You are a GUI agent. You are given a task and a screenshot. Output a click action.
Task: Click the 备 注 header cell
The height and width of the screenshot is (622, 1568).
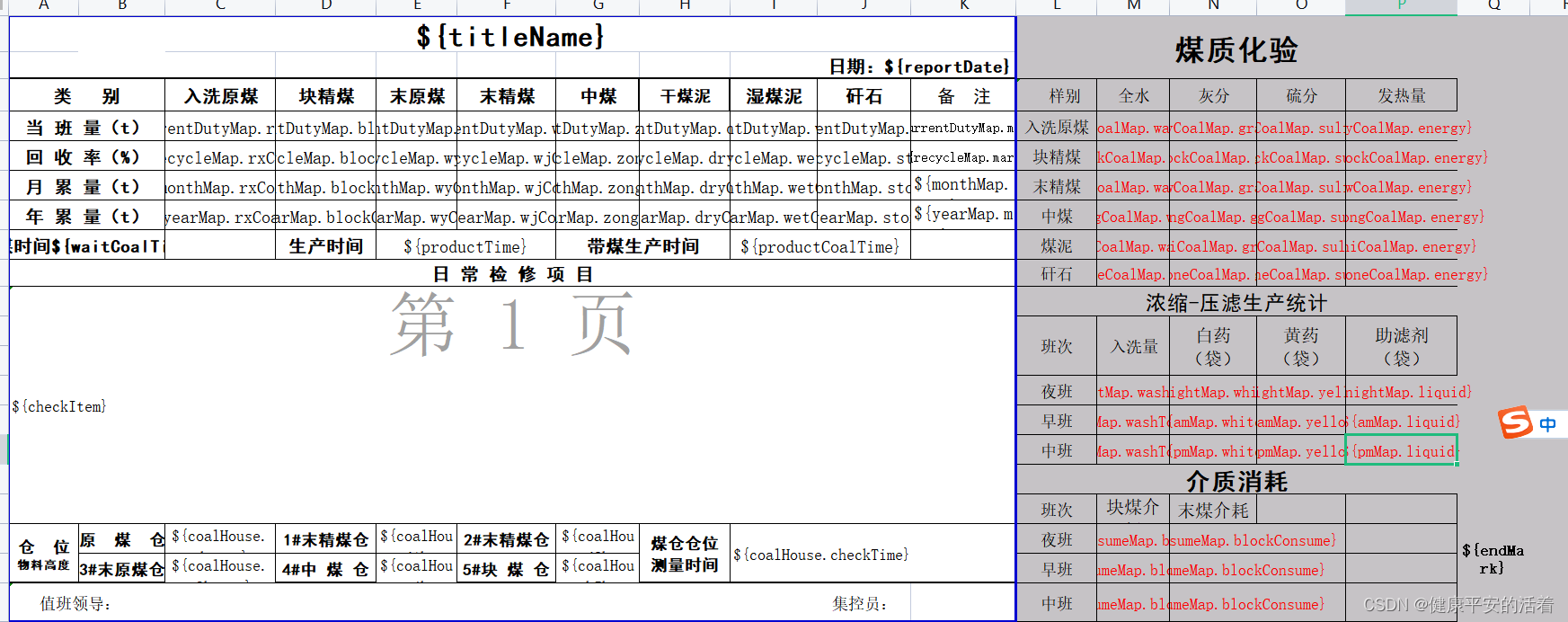963,96
